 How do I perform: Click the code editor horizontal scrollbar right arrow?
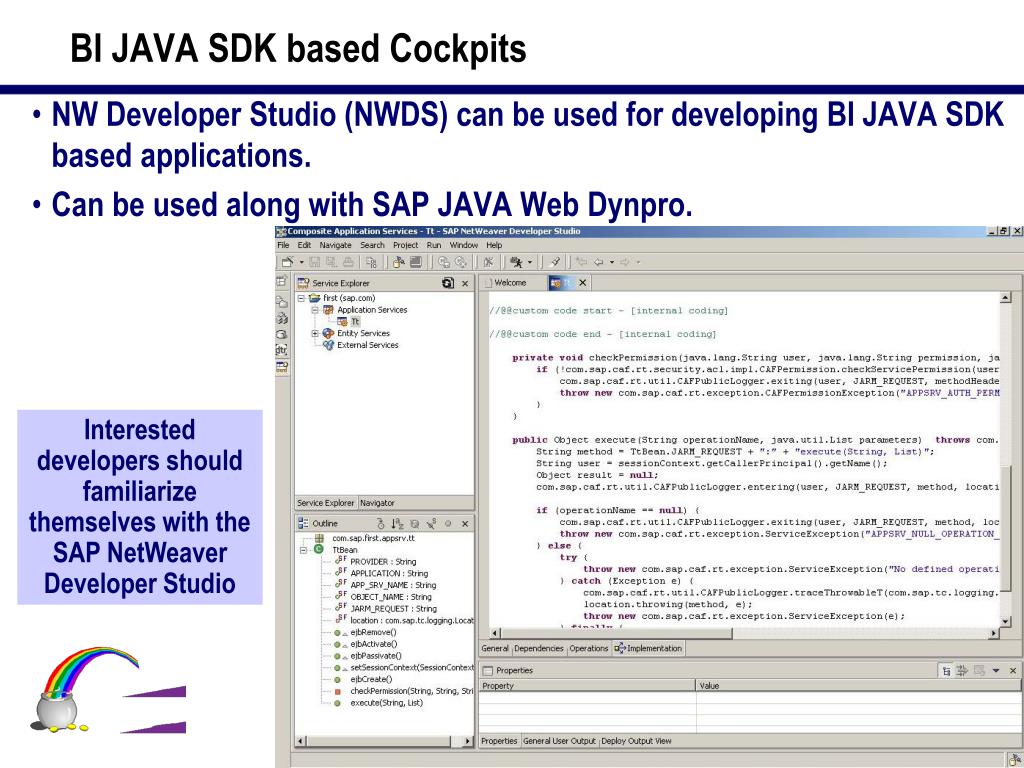tap(994, 633)
